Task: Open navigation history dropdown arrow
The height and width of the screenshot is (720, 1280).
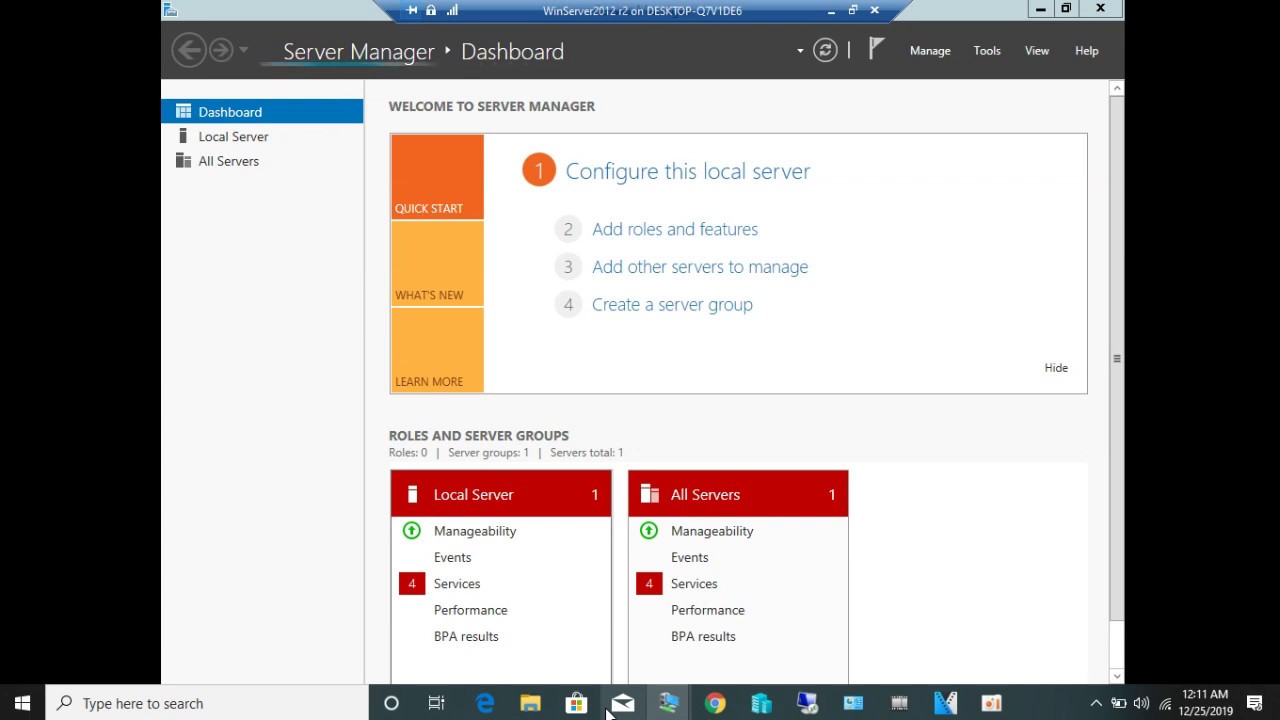Action: (x=243, y=50)
